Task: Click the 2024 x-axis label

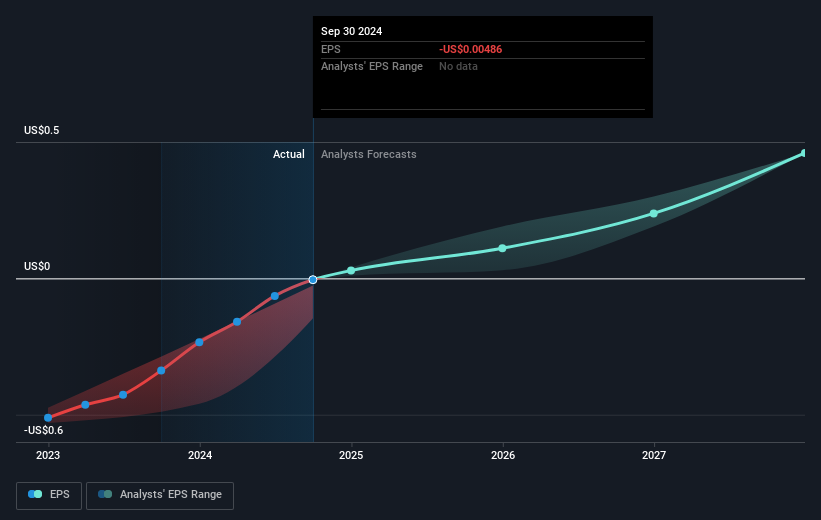Action: tap(200, 455)
